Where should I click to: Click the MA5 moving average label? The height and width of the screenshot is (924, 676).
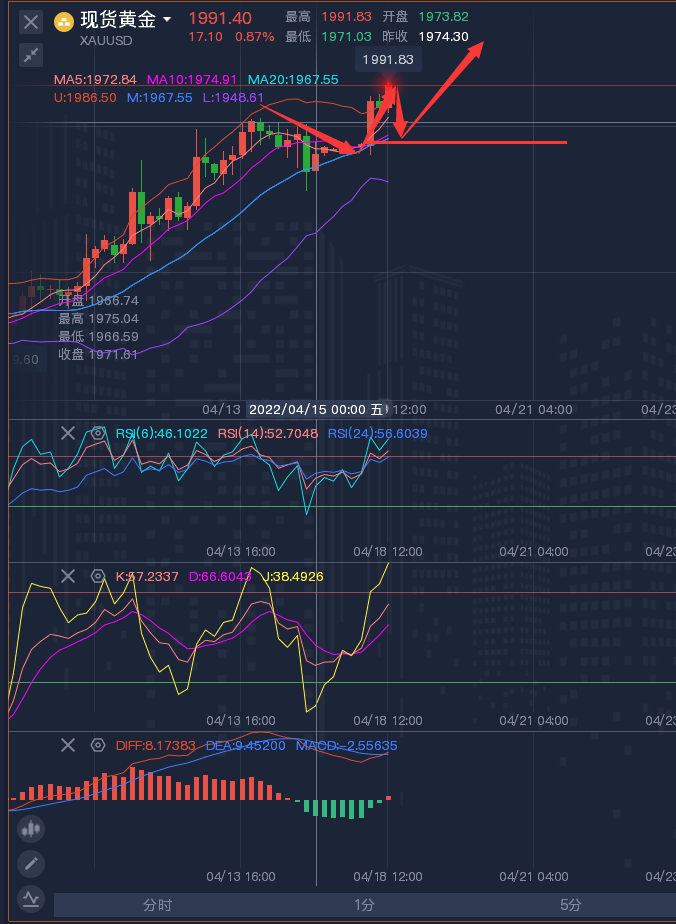[x=95, y=80]
